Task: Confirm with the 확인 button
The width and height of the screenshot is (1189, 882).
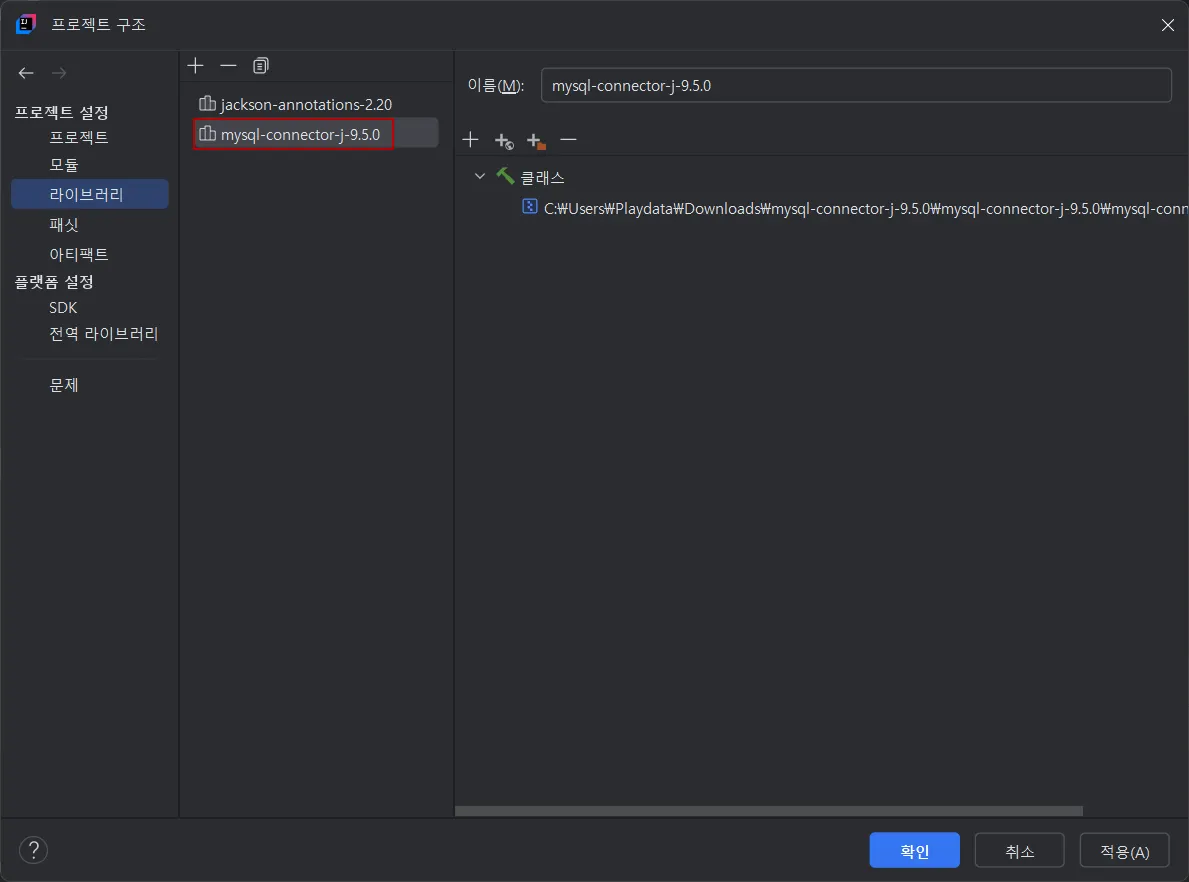Action: pos(914,851)
